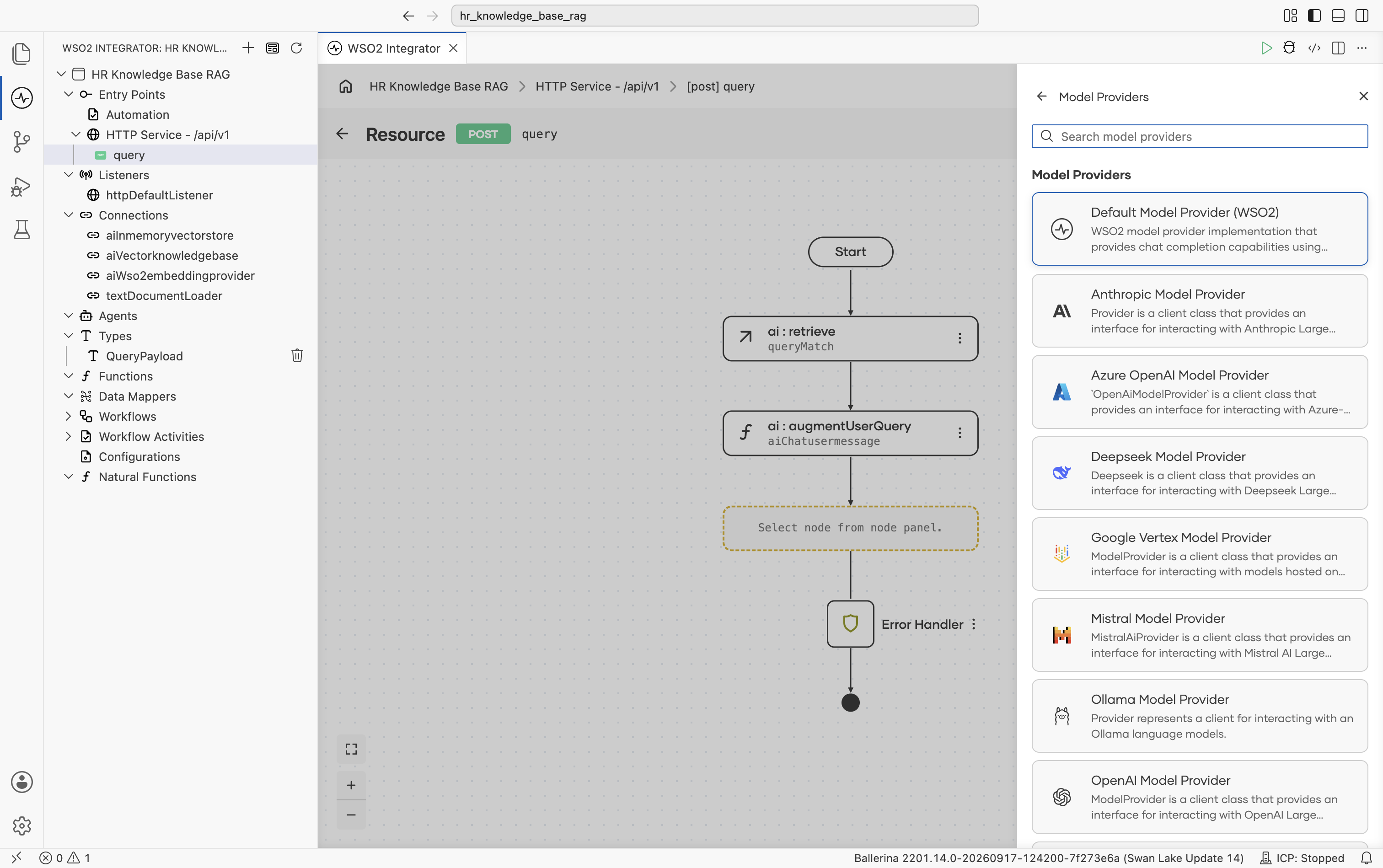Focus the Search model providers field
The height and width of the screenshot is (868, 1383).
click(1199, 136)
